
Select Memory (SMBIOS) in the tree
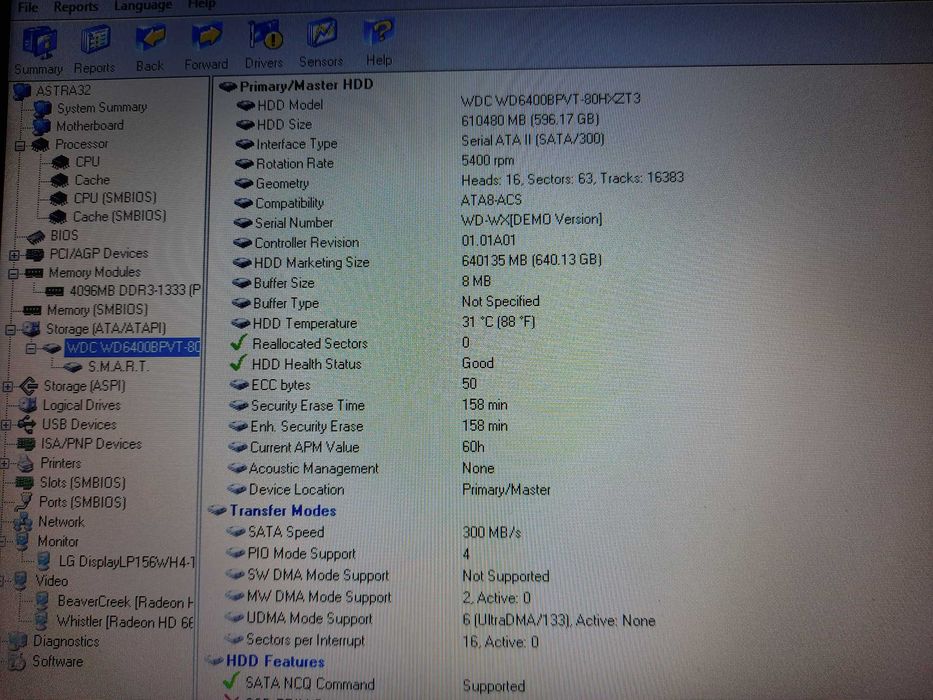pos(97,310)
